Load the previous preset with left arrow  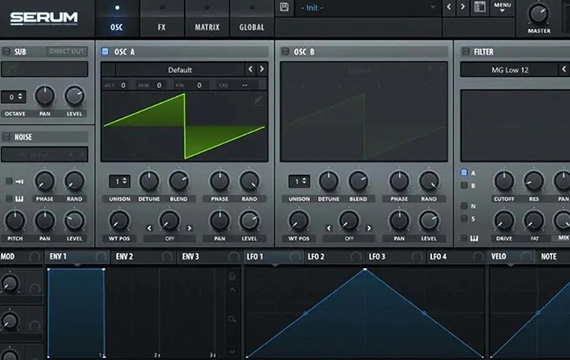click(449, 7)
